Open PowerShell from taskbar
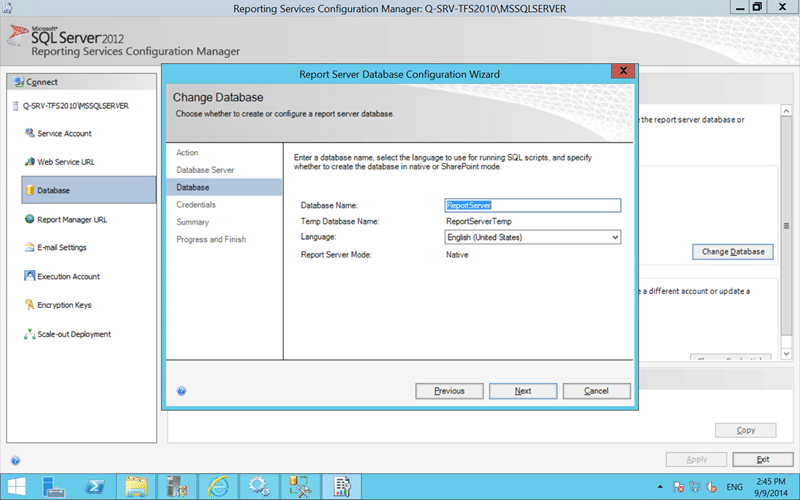 [x=95, y=487]
